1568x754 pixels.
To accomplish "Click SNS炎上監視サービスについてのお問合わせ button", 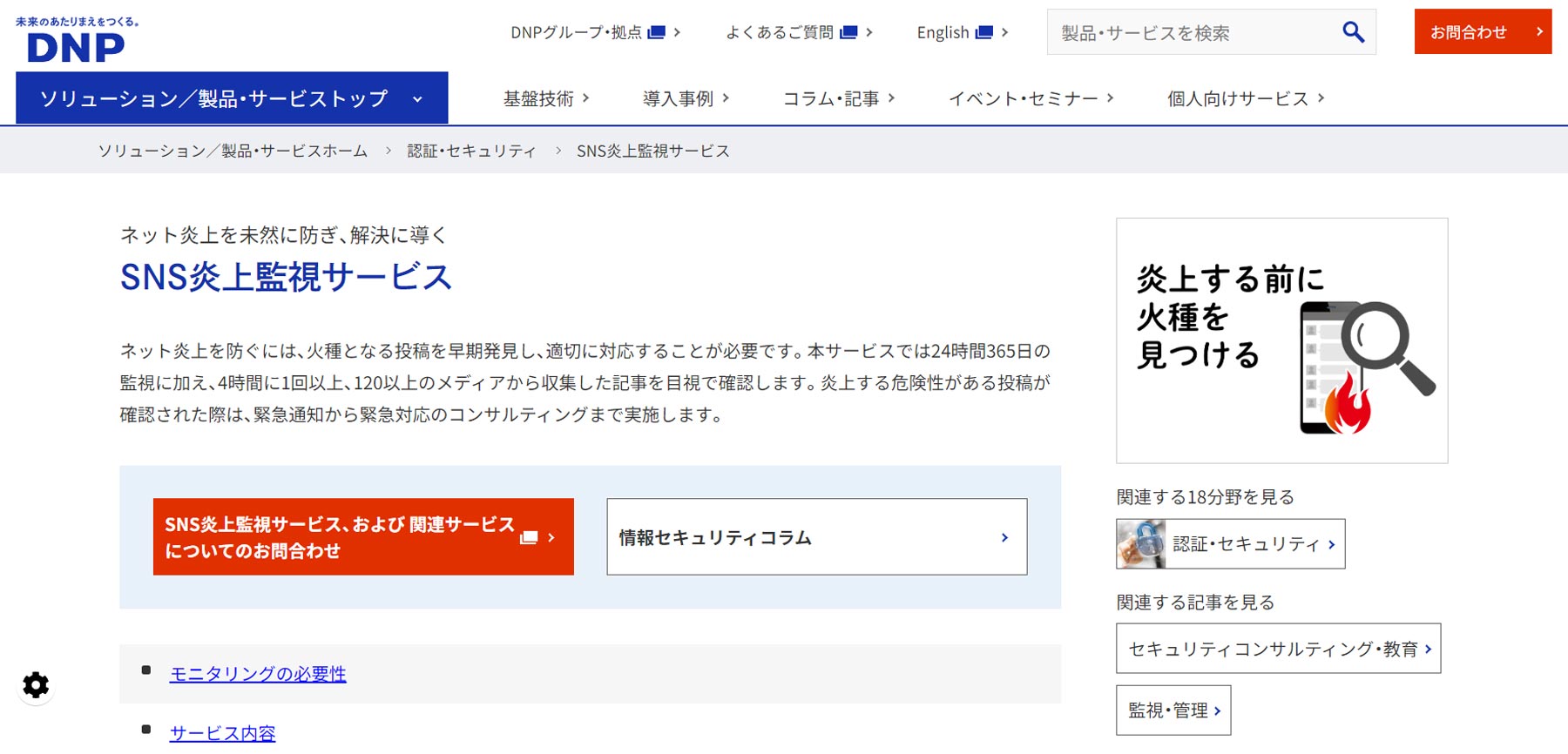I will coord(363,537).
